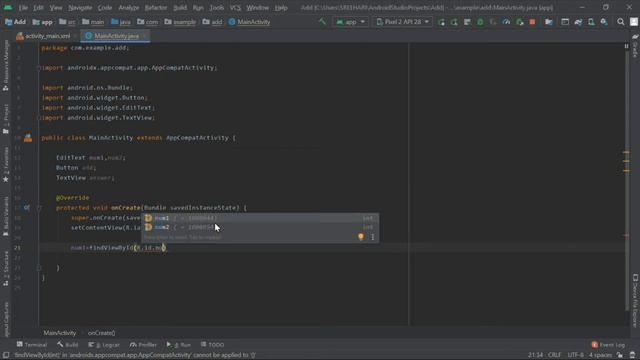Image resolution: width=640 pixels, height=360 pixels.
Task: Click the class gutter icon beside MainActivity
Action: click(28, 138)
